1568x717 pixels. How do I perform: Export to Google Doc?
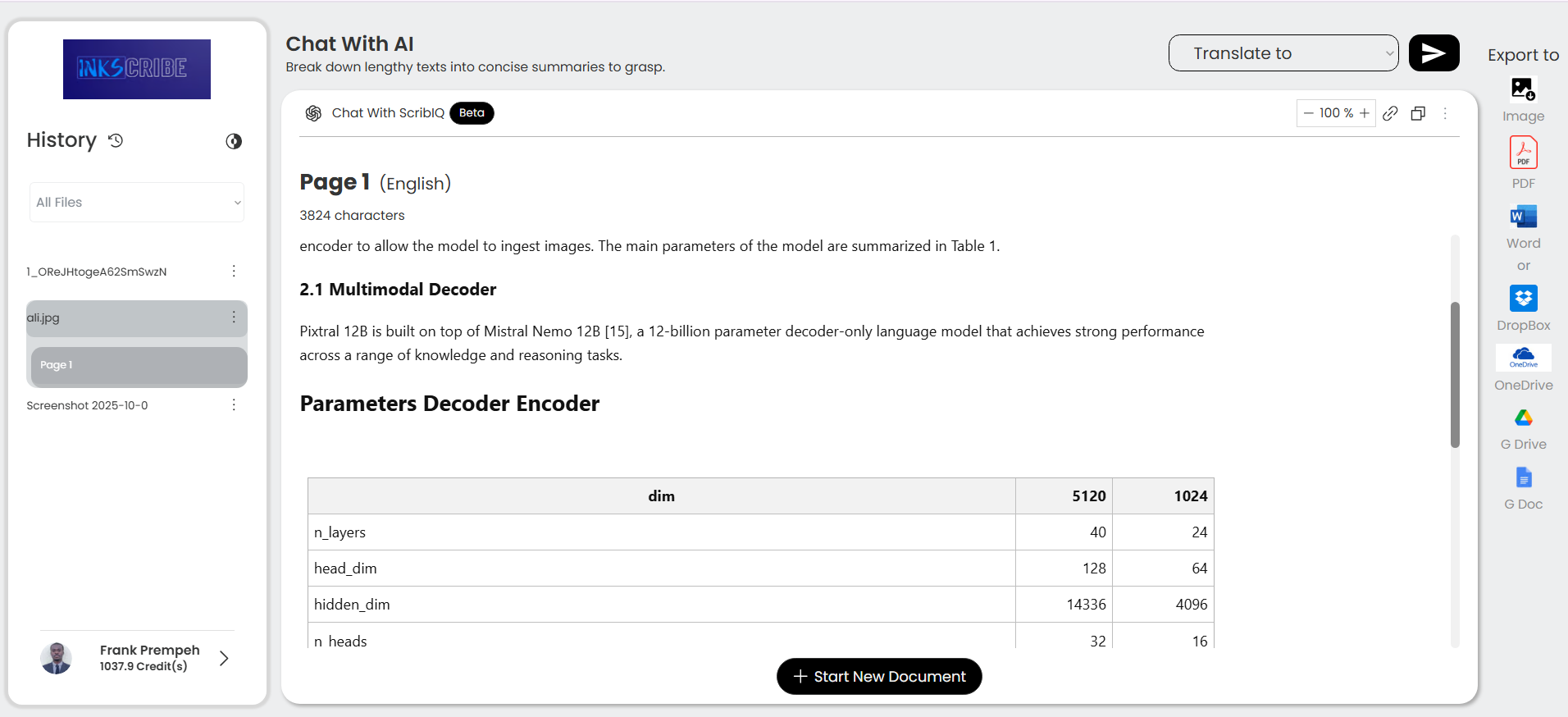1523,477
